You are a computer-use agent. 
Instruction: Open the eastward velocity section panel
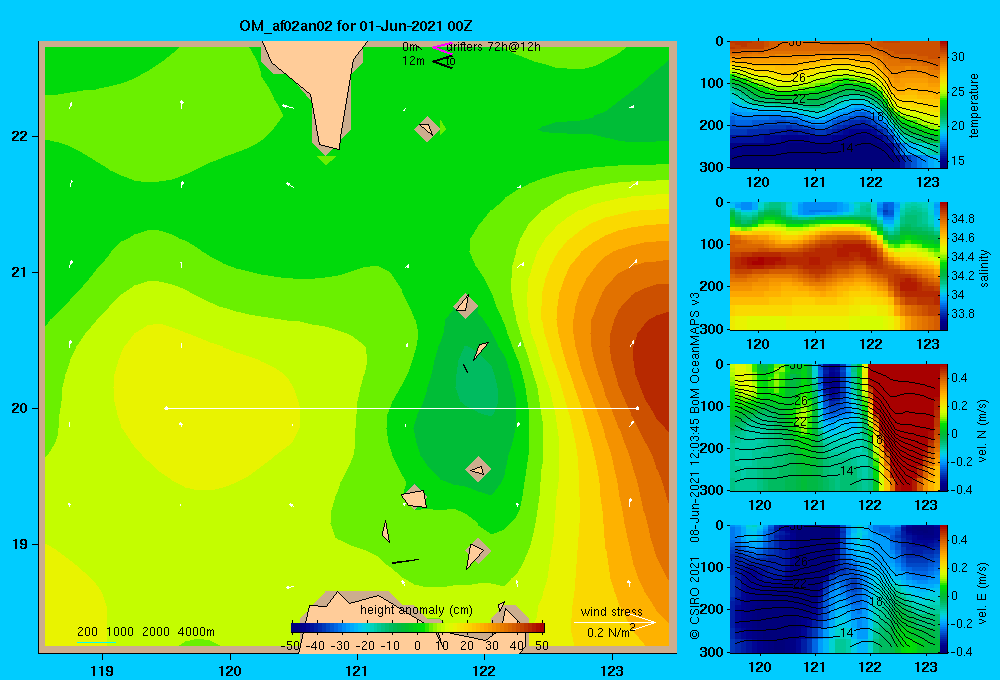coord(834,589)
